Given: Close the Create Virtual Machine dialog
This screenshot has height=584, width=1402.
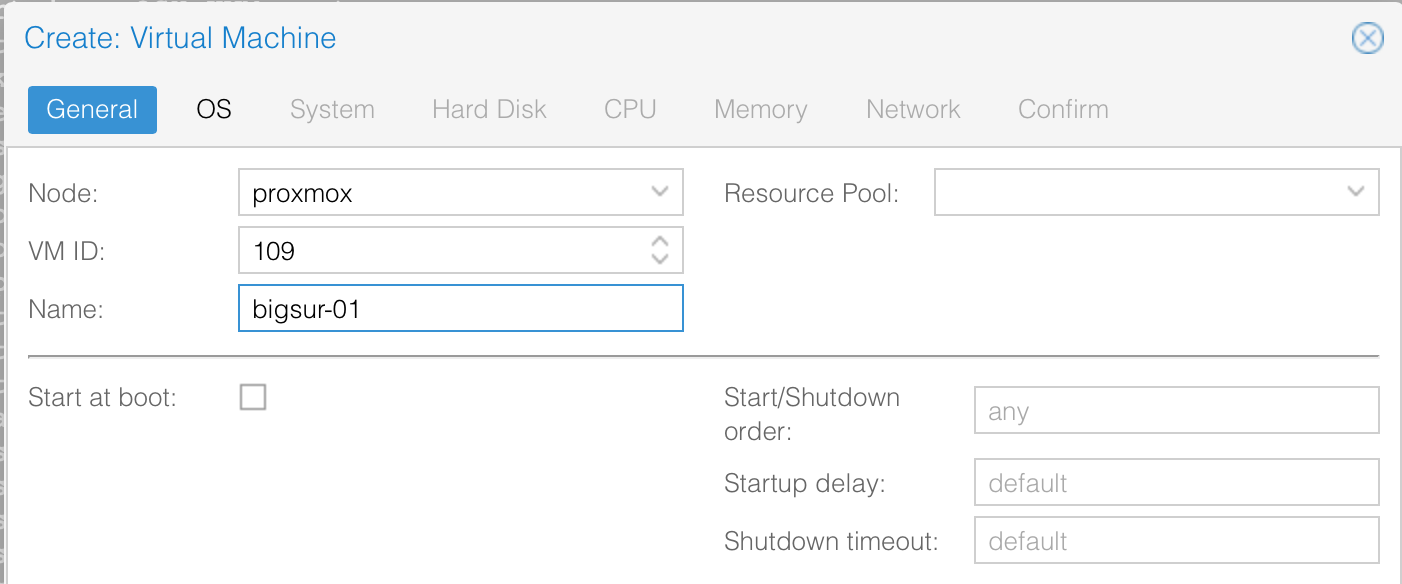Looking at the screenshot, I should coord(1367,38).
